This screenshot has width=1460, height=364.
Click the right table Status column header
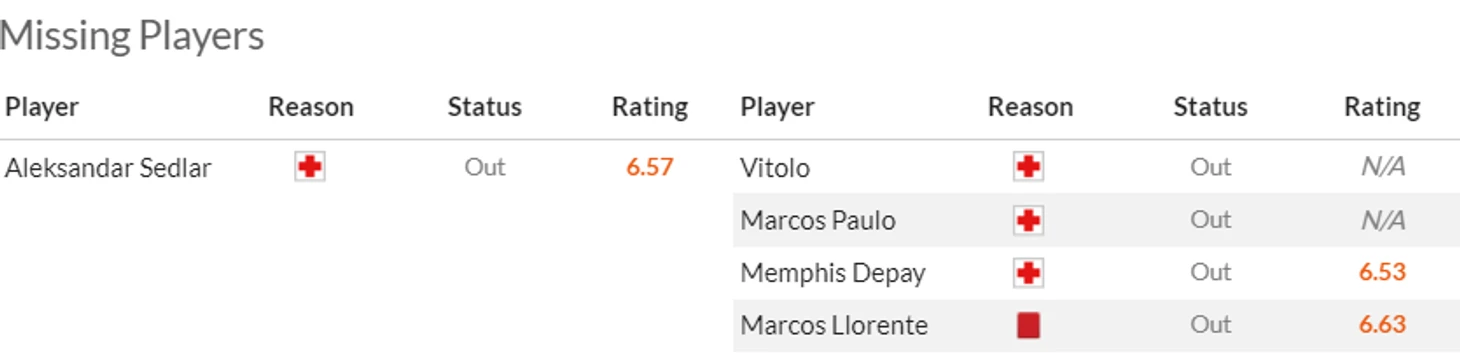point(1210,107)
